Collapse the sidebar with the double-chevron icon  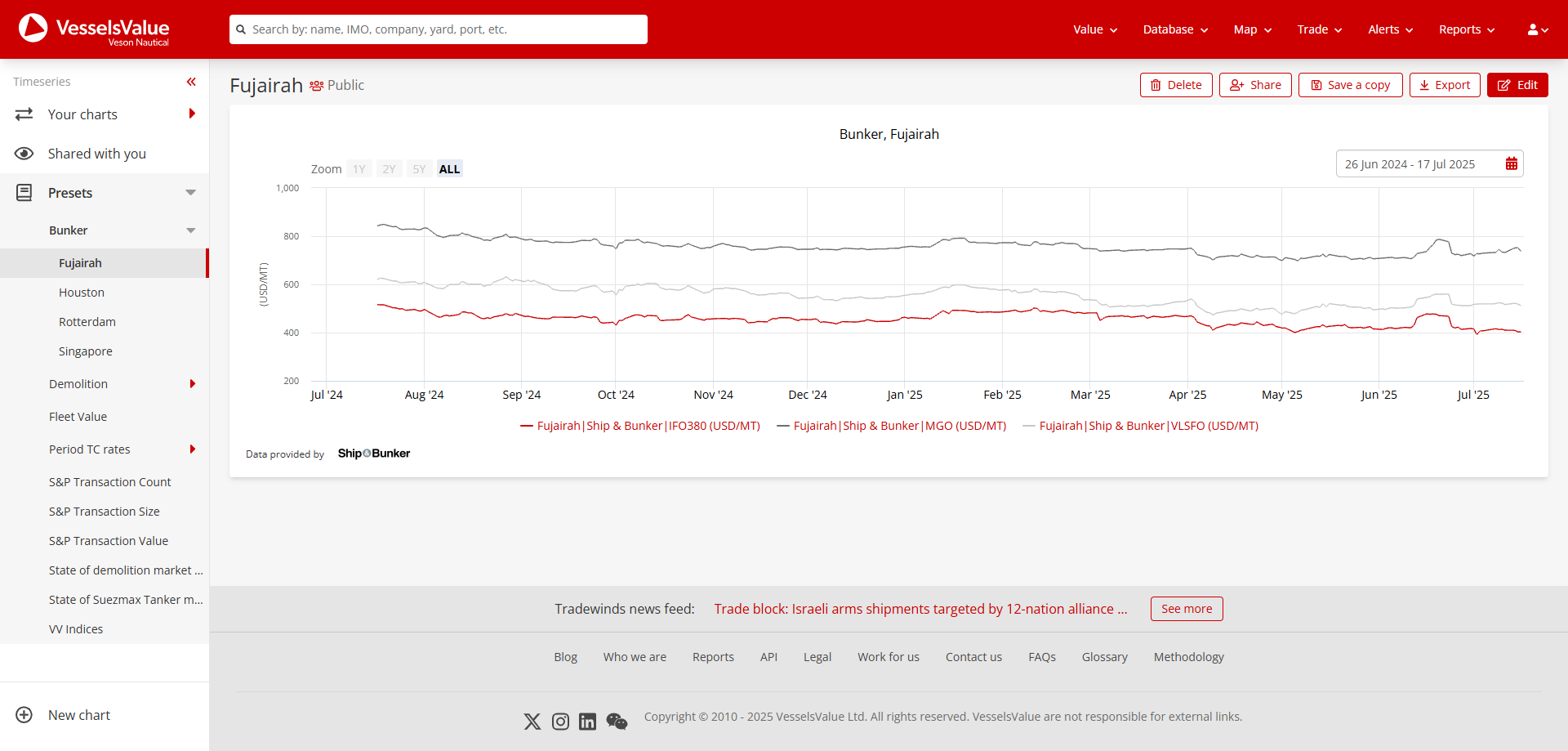[191, 82]
